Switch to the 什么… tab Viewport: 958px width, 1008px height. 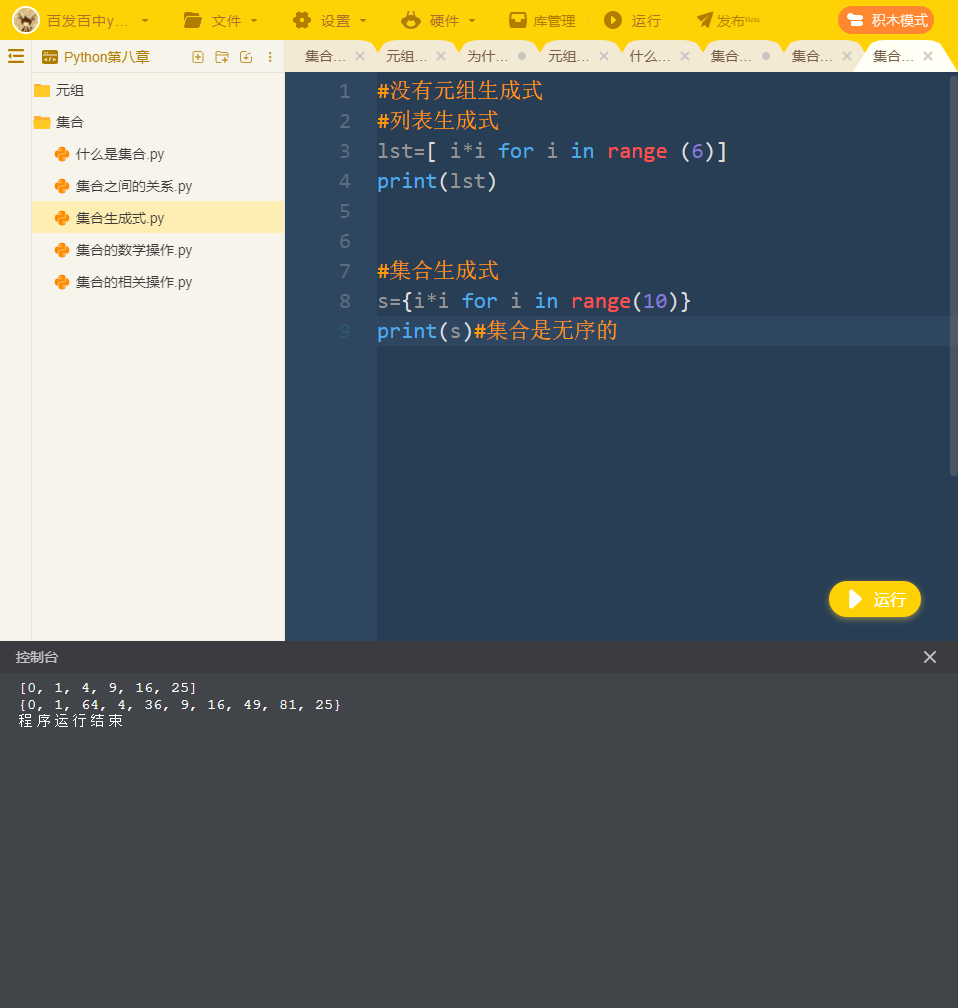coord(649,57)
